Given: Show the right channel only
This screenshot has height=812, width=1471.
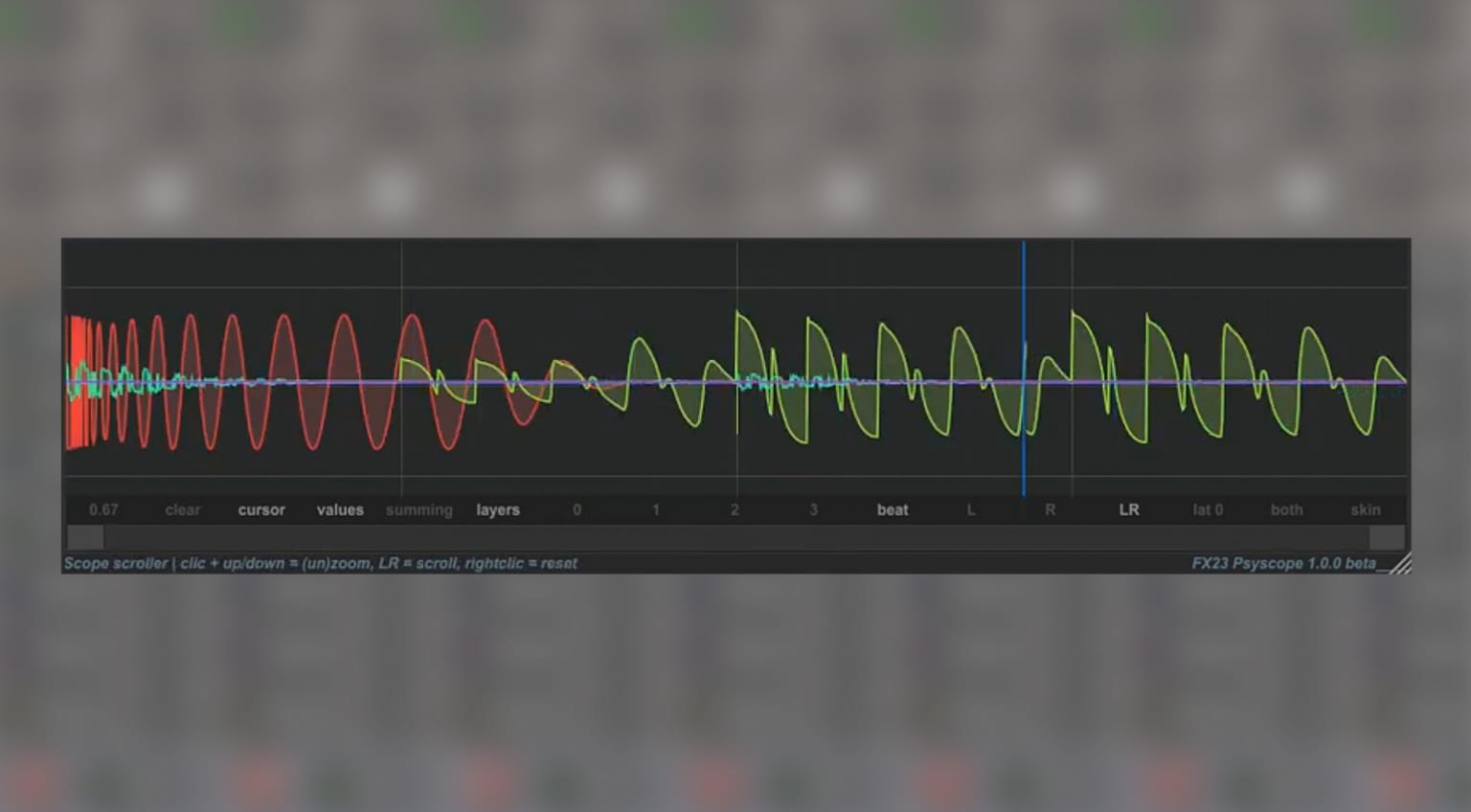Looking at the screenshot, I should point(1050,509).
